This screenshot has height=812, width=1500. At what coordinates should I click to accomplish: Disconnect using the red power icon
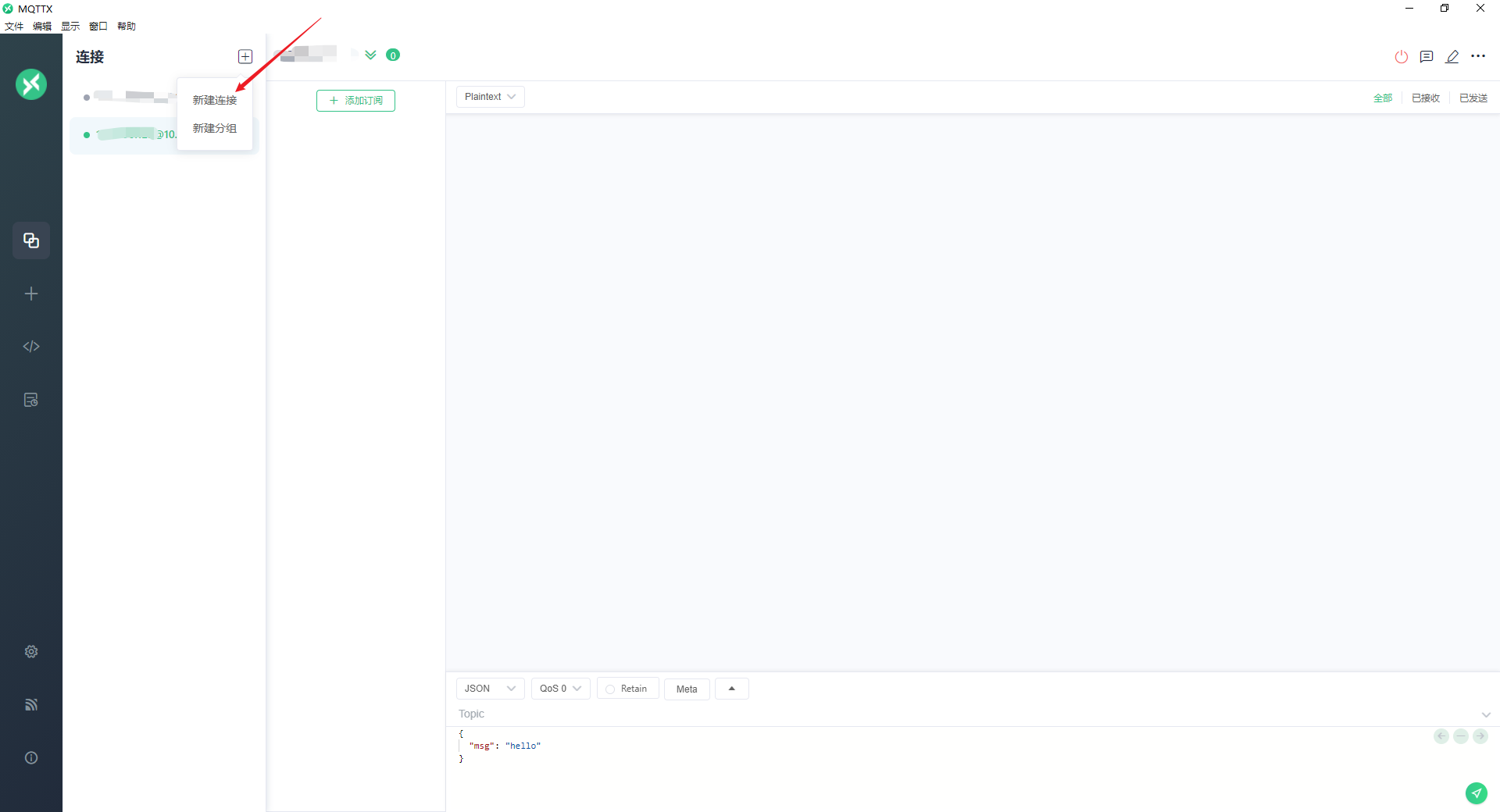(x=1402, y=56)
